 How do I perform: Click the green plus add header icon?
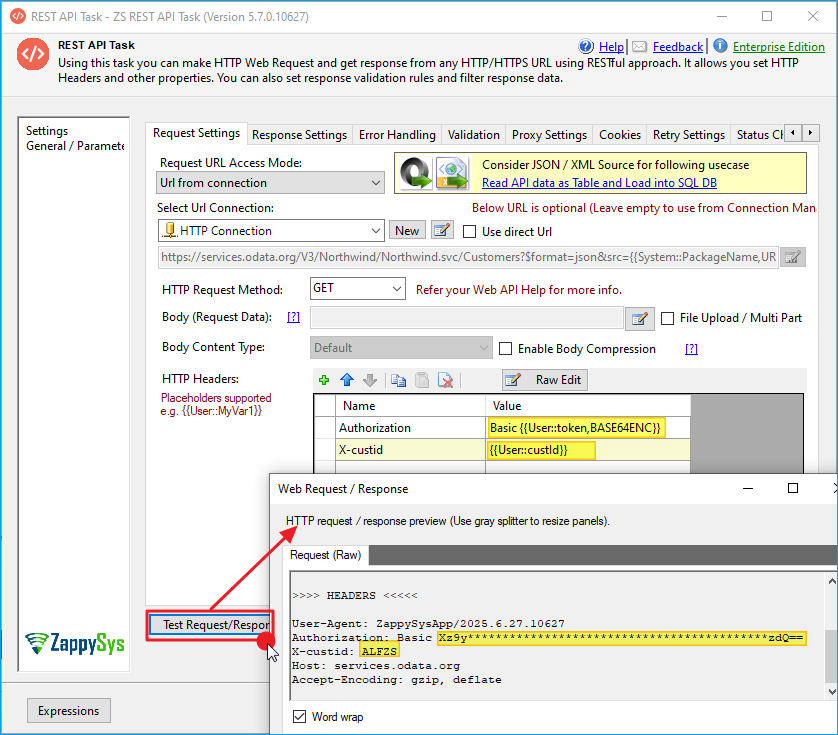324,380
